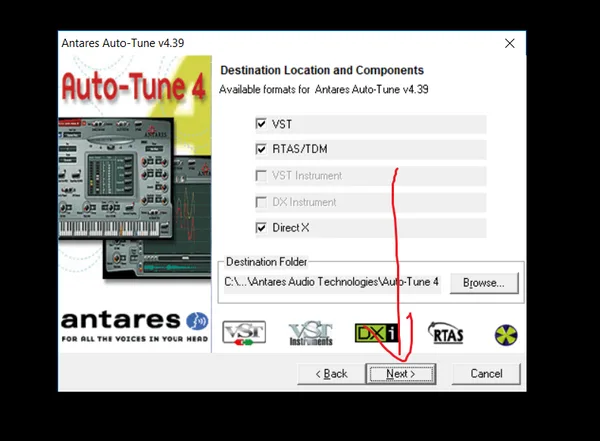Cancel the Auto-Tune installation
Viewport: 600px width, 441px height.
click(486, 374)
